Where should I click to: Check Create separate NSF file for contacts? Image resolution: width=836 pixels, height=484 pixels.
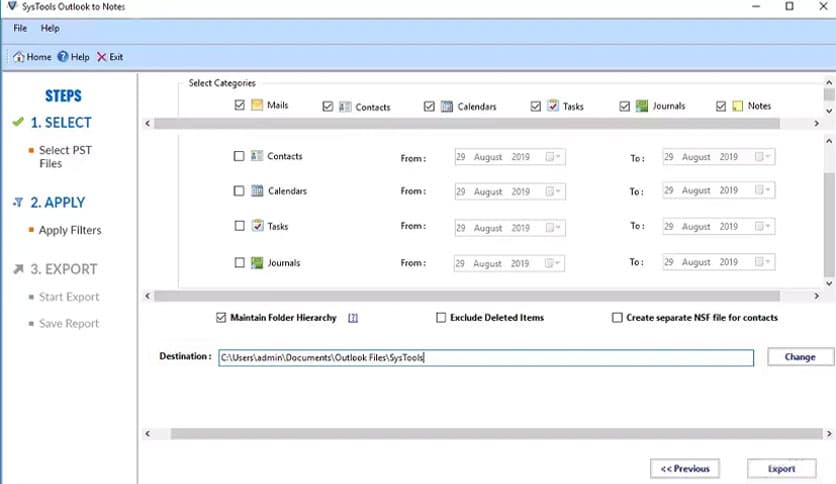(617, 318)
